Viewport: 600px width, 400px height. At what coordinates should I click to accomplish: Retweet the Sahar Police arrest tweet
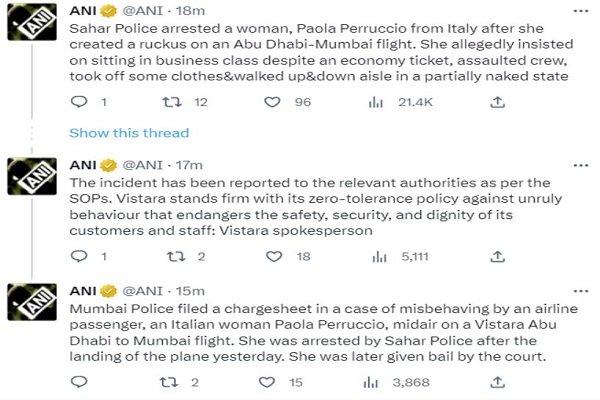tap(171, 102)
